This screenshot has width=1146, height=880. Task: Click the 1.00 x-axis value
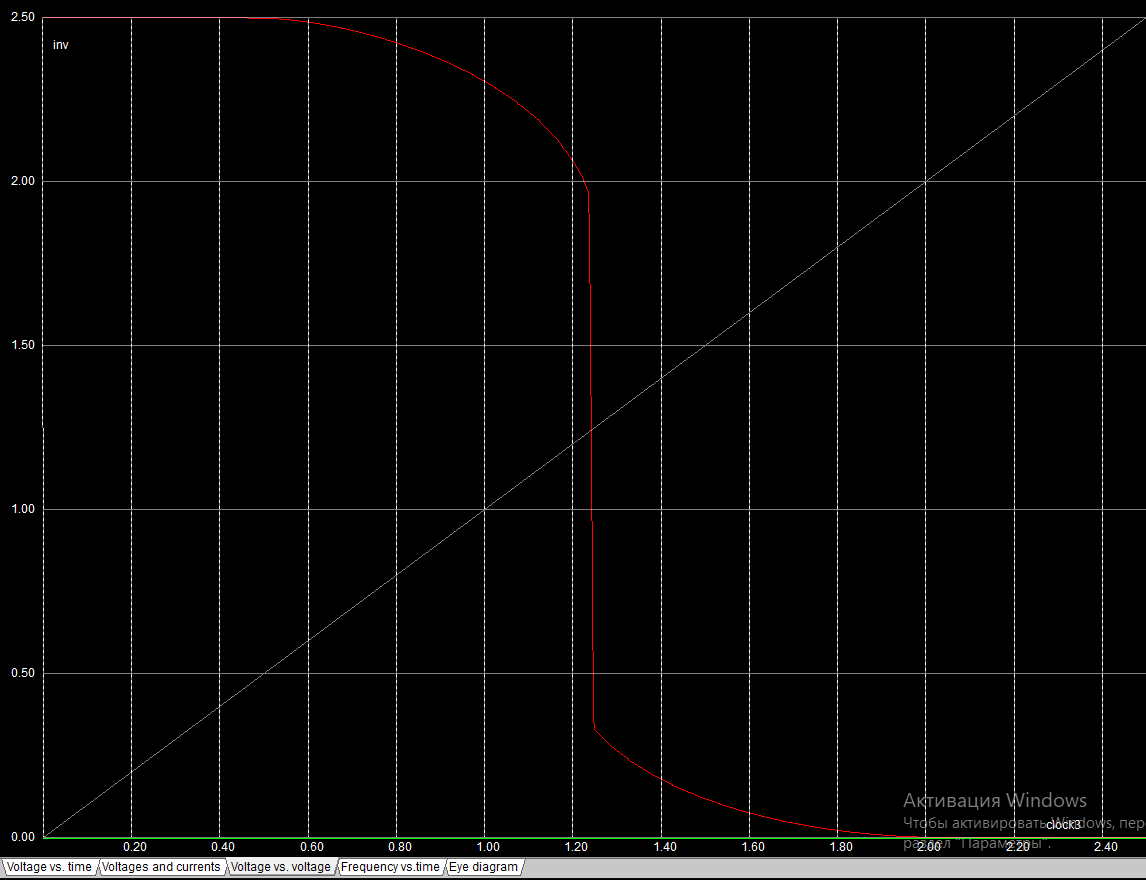pyautogui.click(x=488, y=847)
